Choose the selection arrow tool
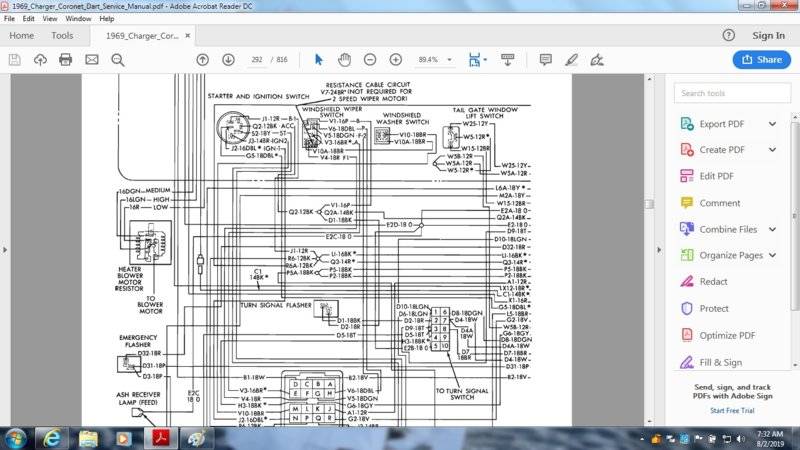Screen dimensions: 800x450 pyautogui.click(x=319, y=60)
